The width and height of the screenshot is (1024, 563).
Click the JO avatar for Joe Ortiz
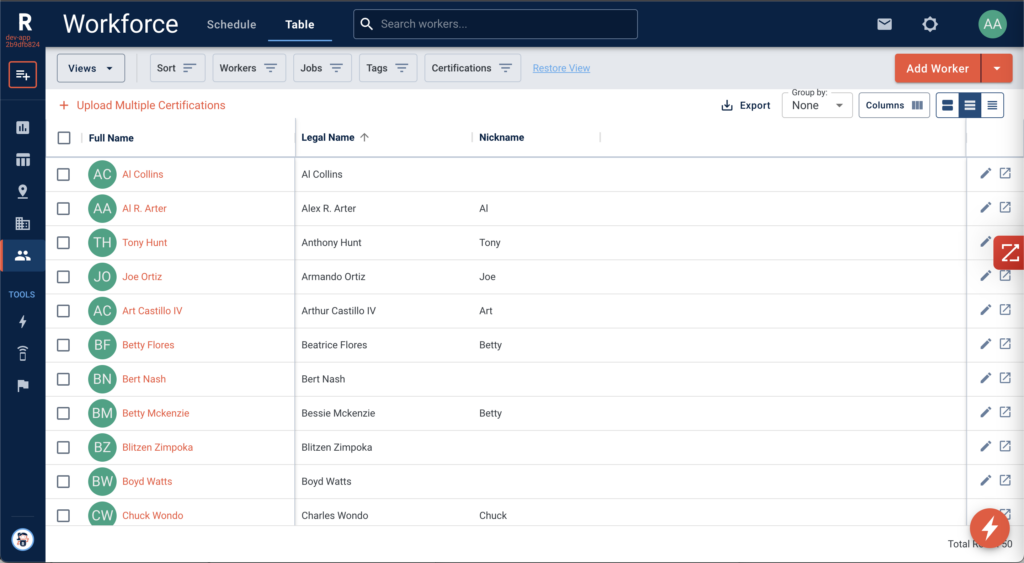point(102,277)
